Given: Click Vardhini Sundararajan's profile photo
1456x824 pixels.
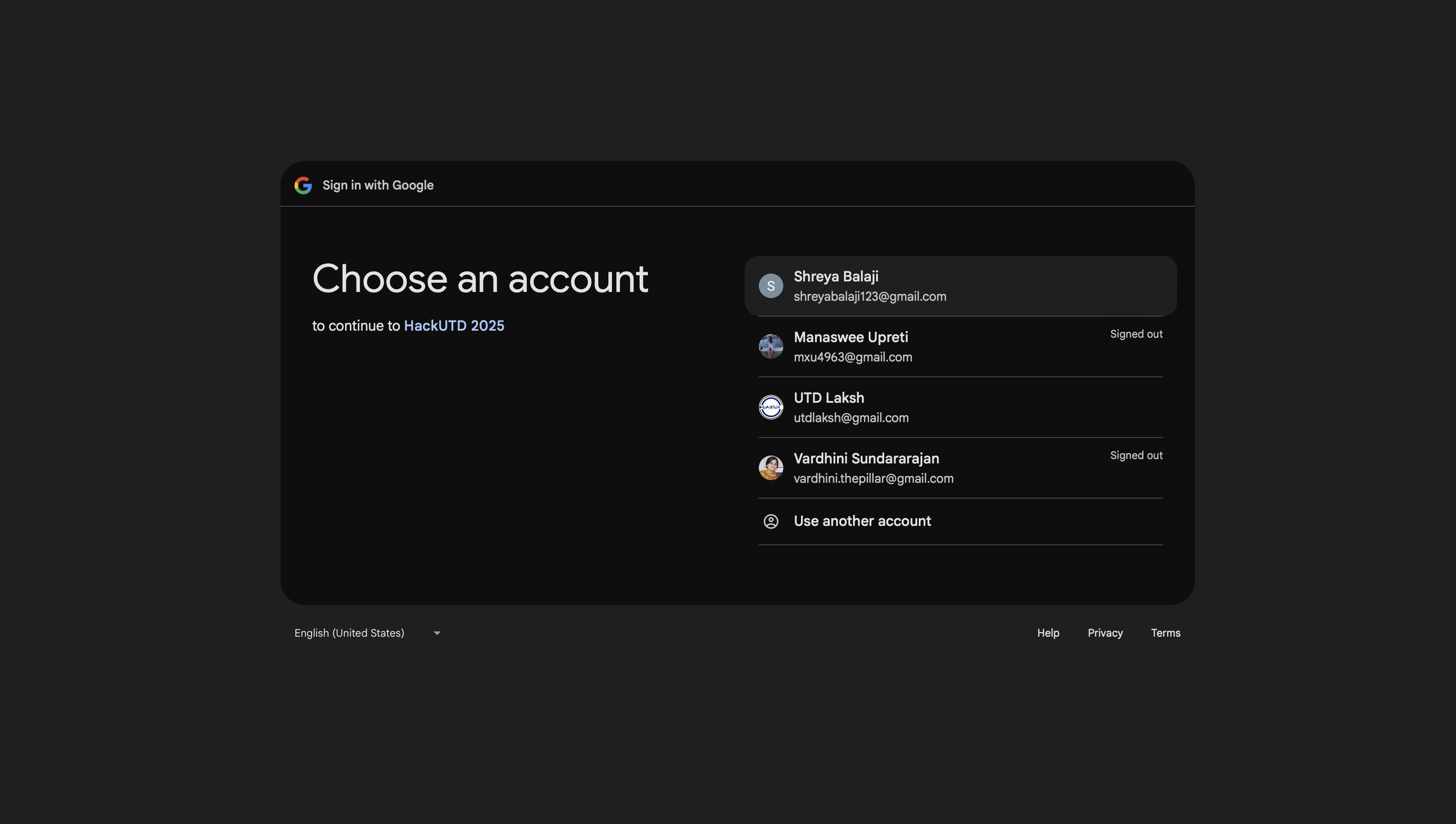Looking at the screenshot, I should point(771,467).
